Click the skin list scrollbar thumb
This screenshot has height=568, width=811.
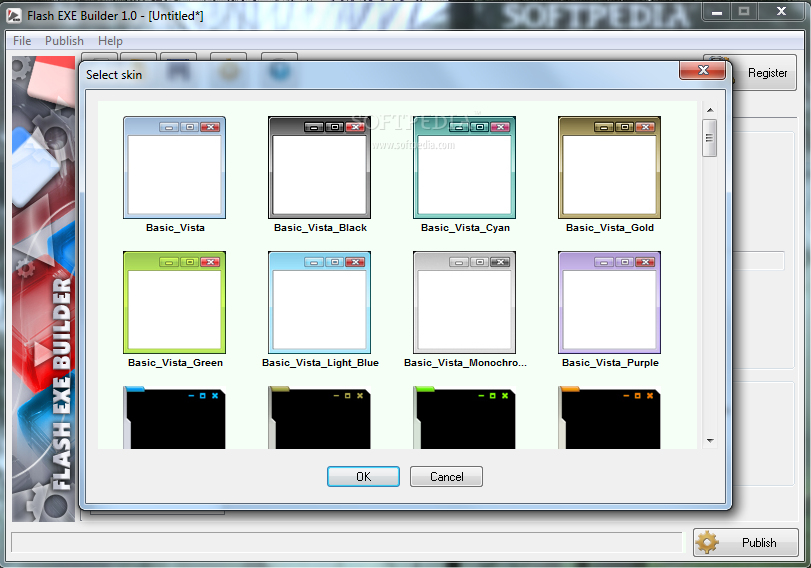(710, 138)
